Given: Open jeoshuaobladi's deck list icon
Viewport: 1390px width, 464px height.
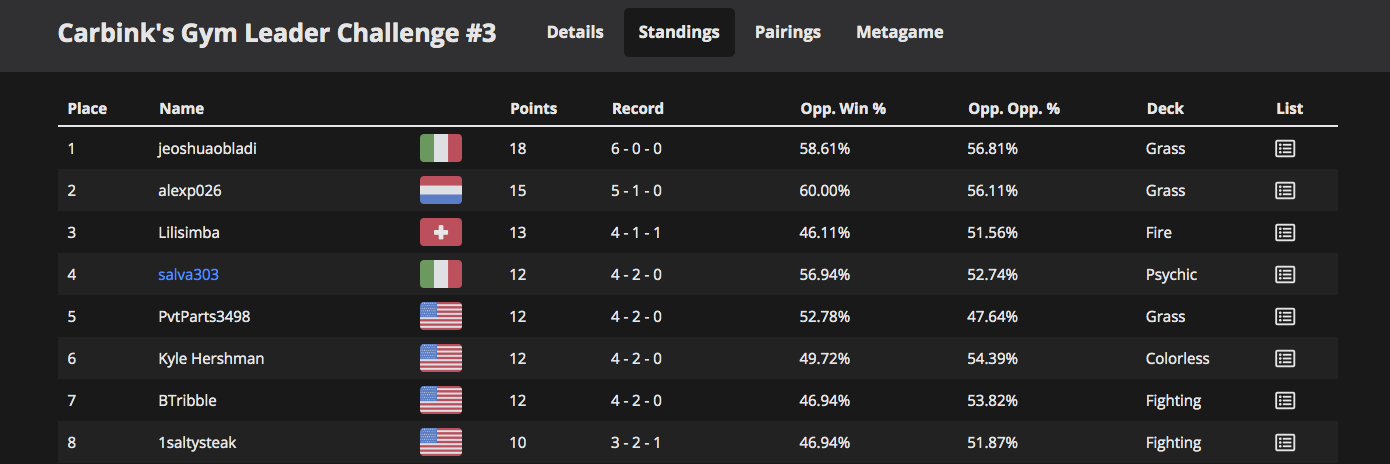Looking at the screenshot, I should (x=1285, y=148).
